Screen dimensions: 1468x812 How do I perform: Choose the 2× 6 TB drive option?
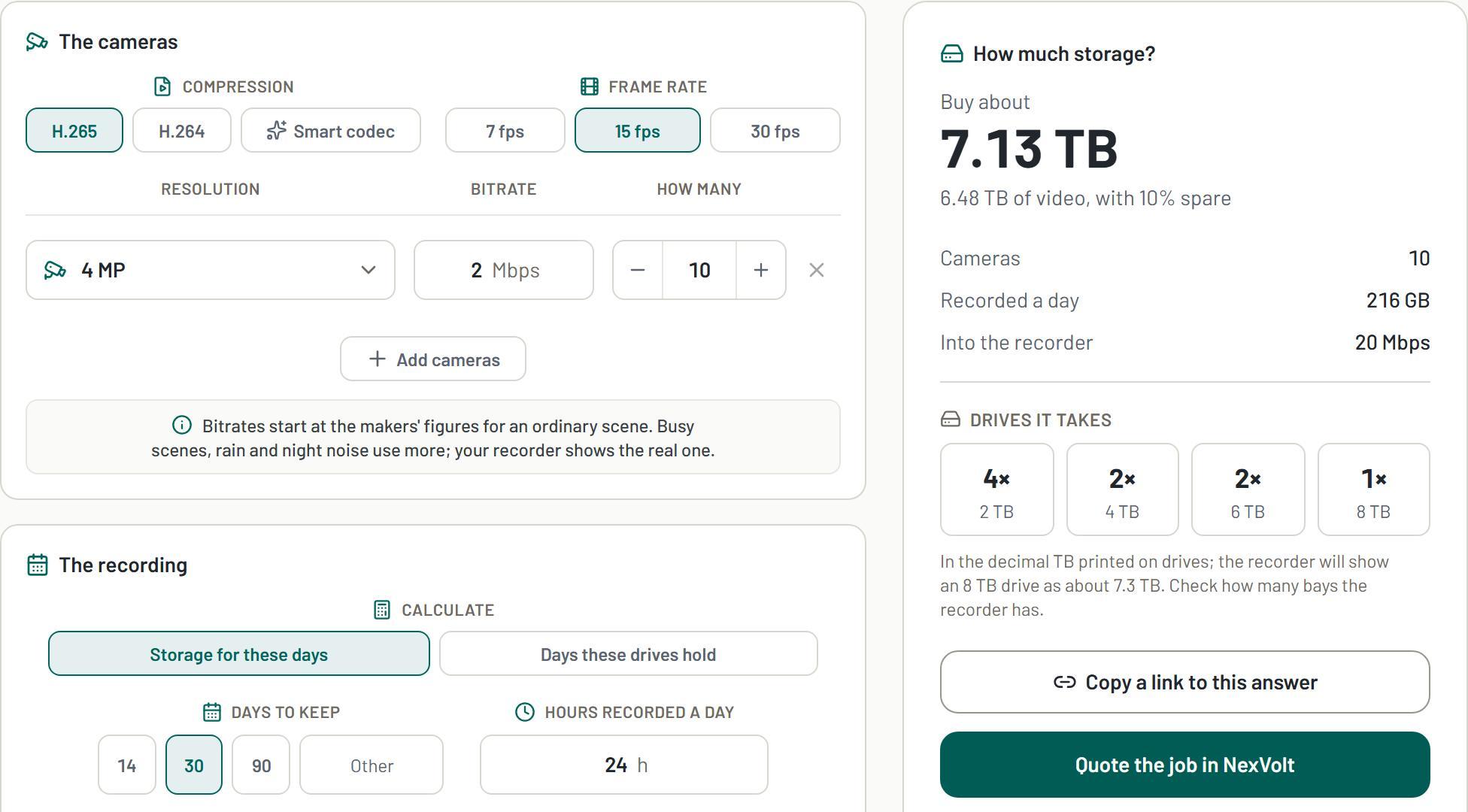click(x=1248, y=489)
